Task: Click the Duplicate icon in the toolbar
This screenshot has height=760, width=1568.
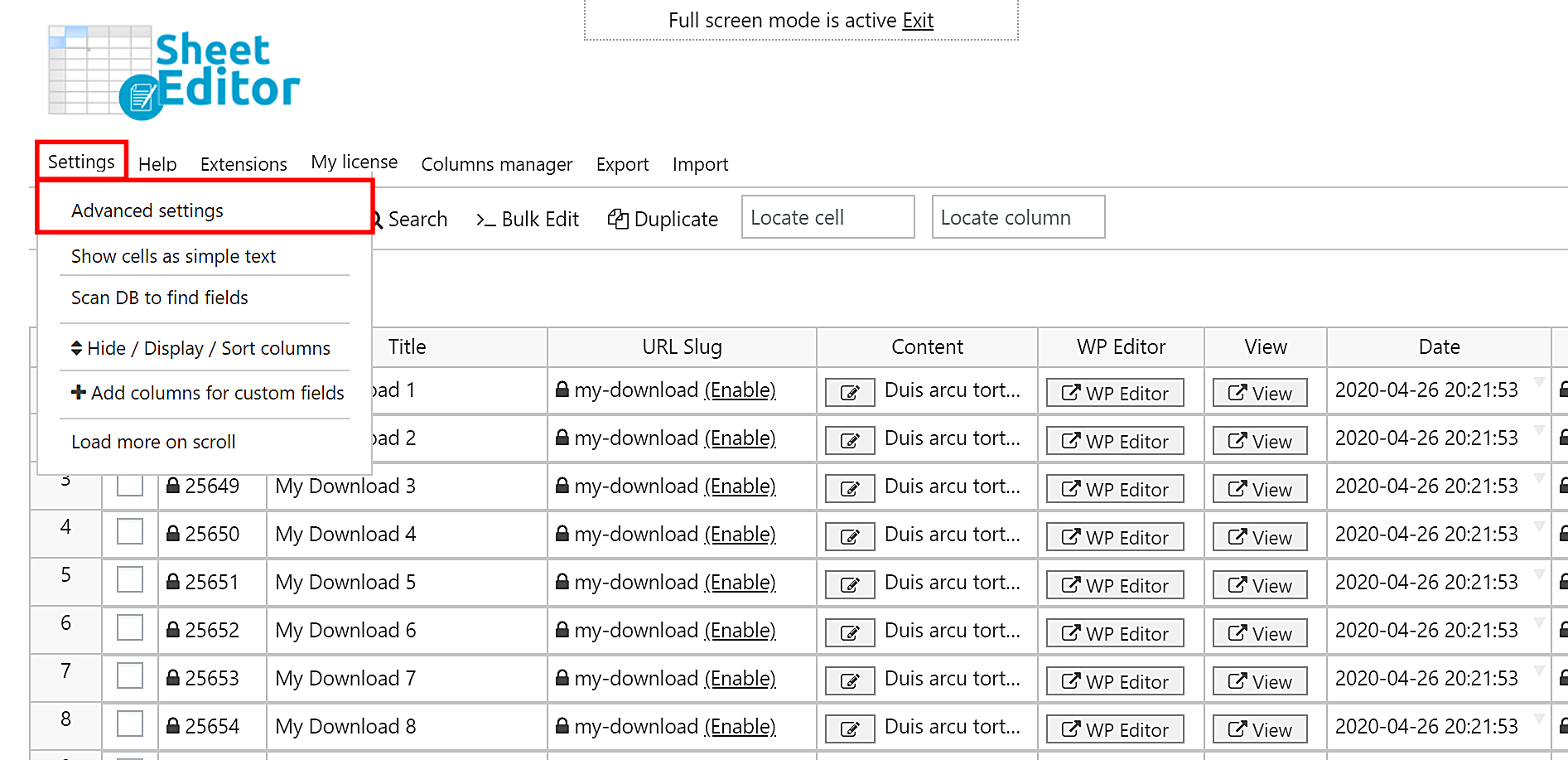Action: coord(618,218)
